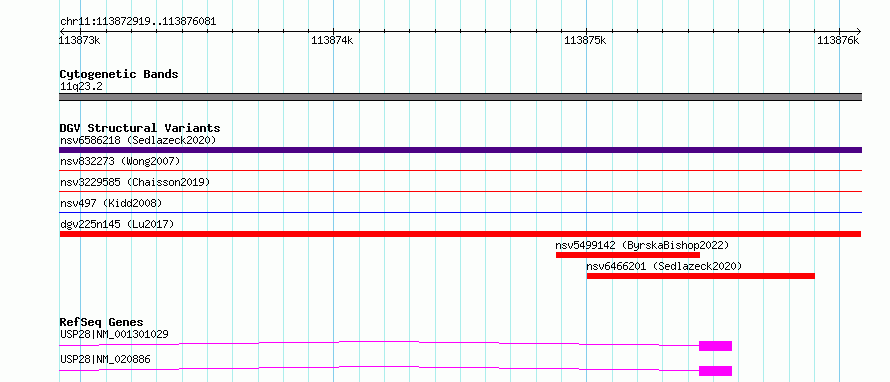The height and width of the screenshot is (382, 890).
Task: Click the gray 11q23.2 cytogenetic band bar
Action: pos(460,97)
